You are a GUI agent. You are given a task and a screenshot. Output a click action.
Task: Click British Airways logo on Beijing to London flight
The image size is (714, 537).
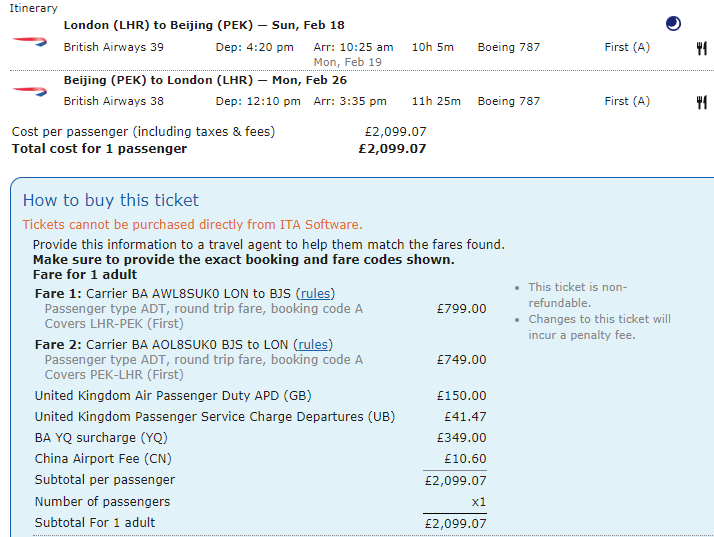29,92
